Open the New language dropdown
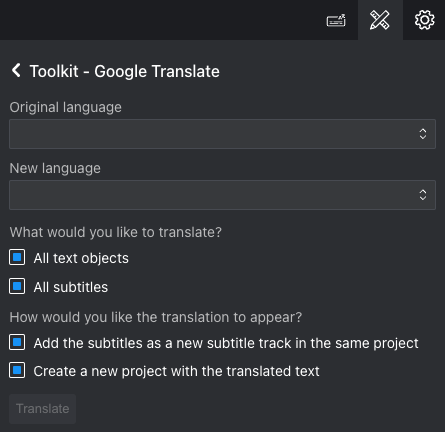 [222, 195]
